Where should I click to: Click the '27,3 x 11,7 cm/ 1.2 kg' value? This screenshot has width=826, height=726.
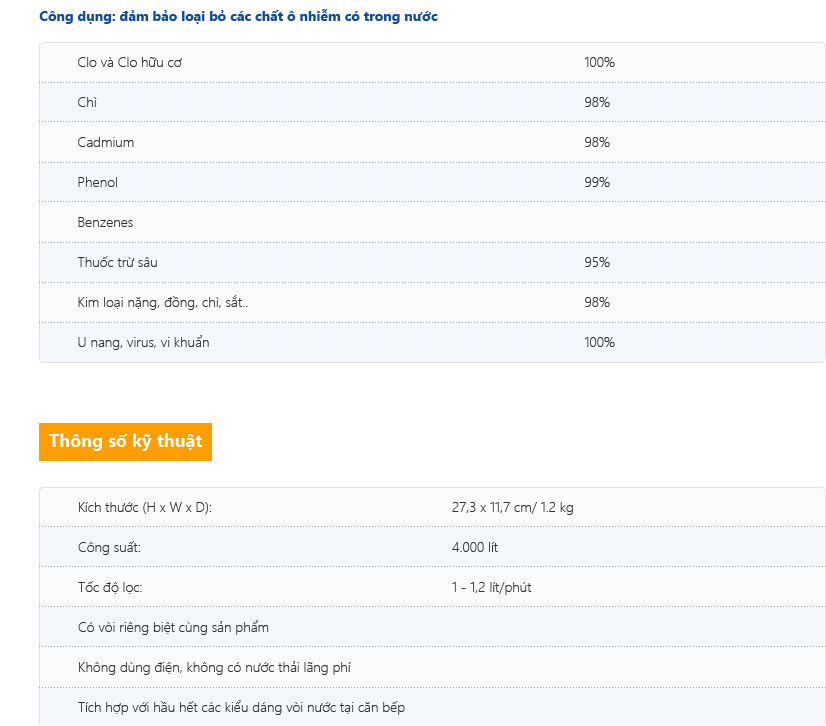tap(512, 507)
